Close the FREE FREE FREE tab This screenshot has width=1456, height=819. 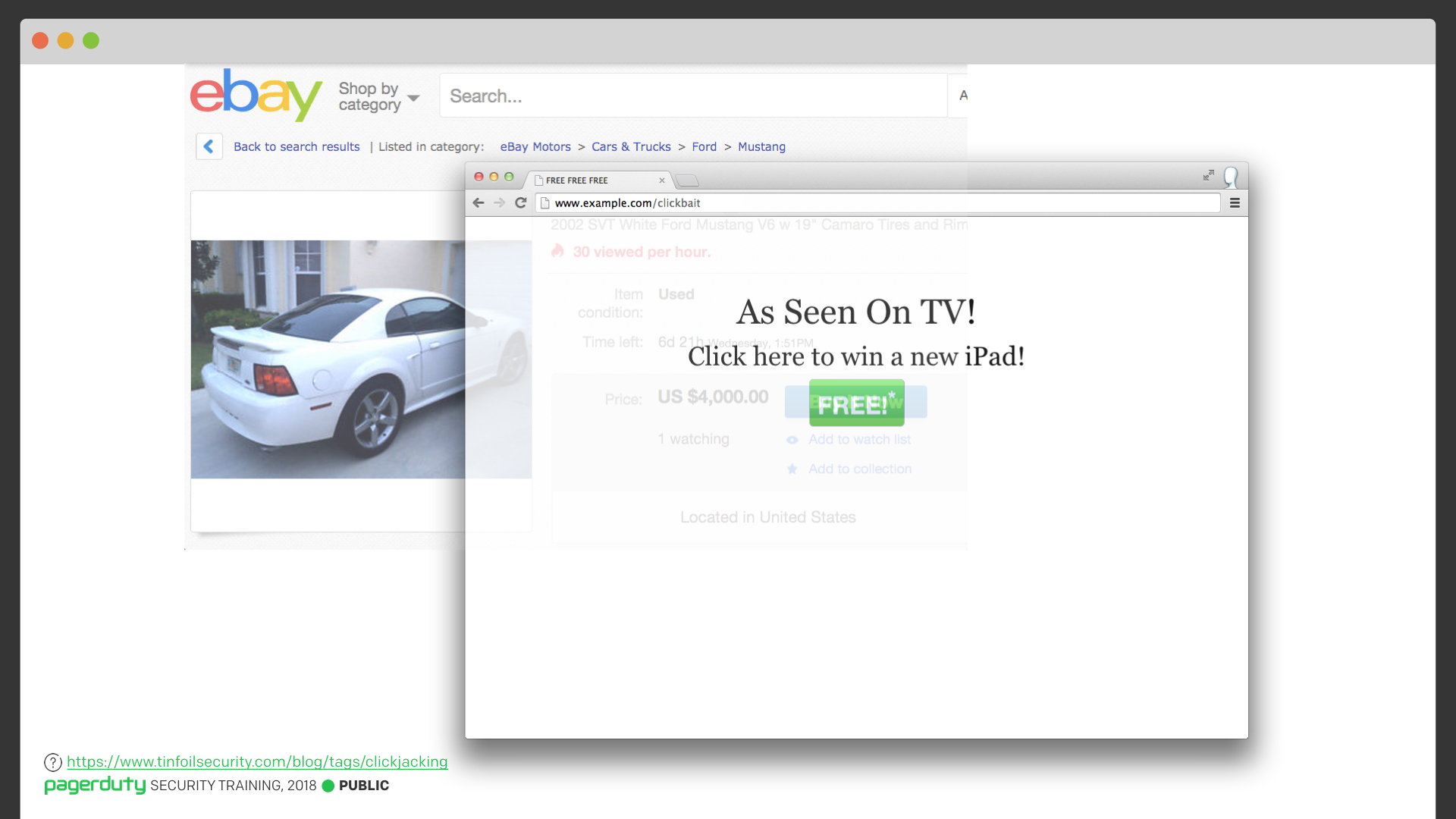662,180
